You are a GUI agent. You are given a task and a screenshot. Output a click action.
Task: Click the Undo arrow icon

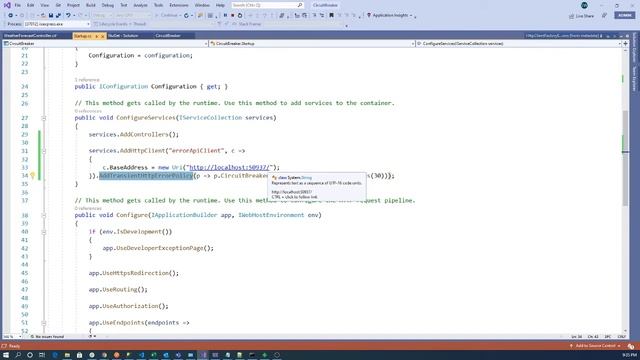pyautogui.click(x=68, y=15)
